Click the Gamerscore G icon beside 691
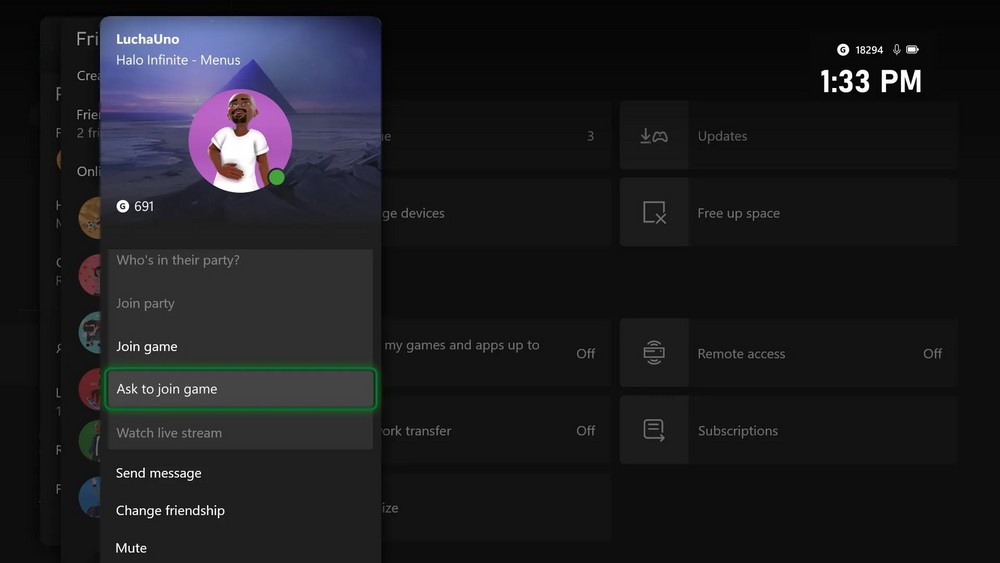 pyautogui.click(x=123, y=206)
